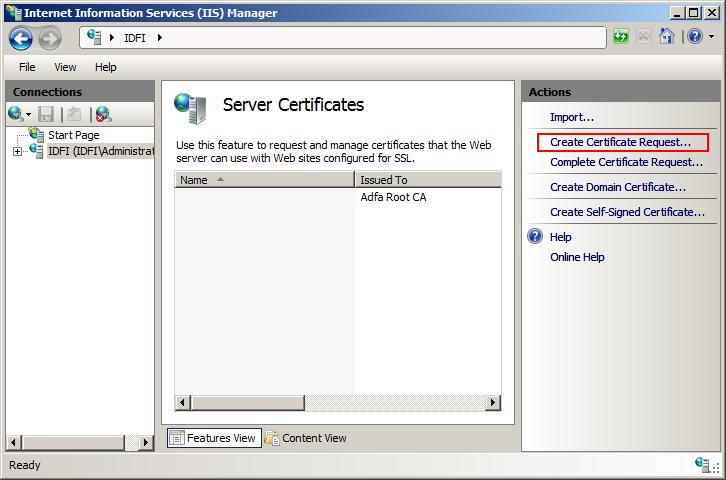Minimize the IIS Manager window
This screenshot has height=480, width=726.
pos(676,12)
